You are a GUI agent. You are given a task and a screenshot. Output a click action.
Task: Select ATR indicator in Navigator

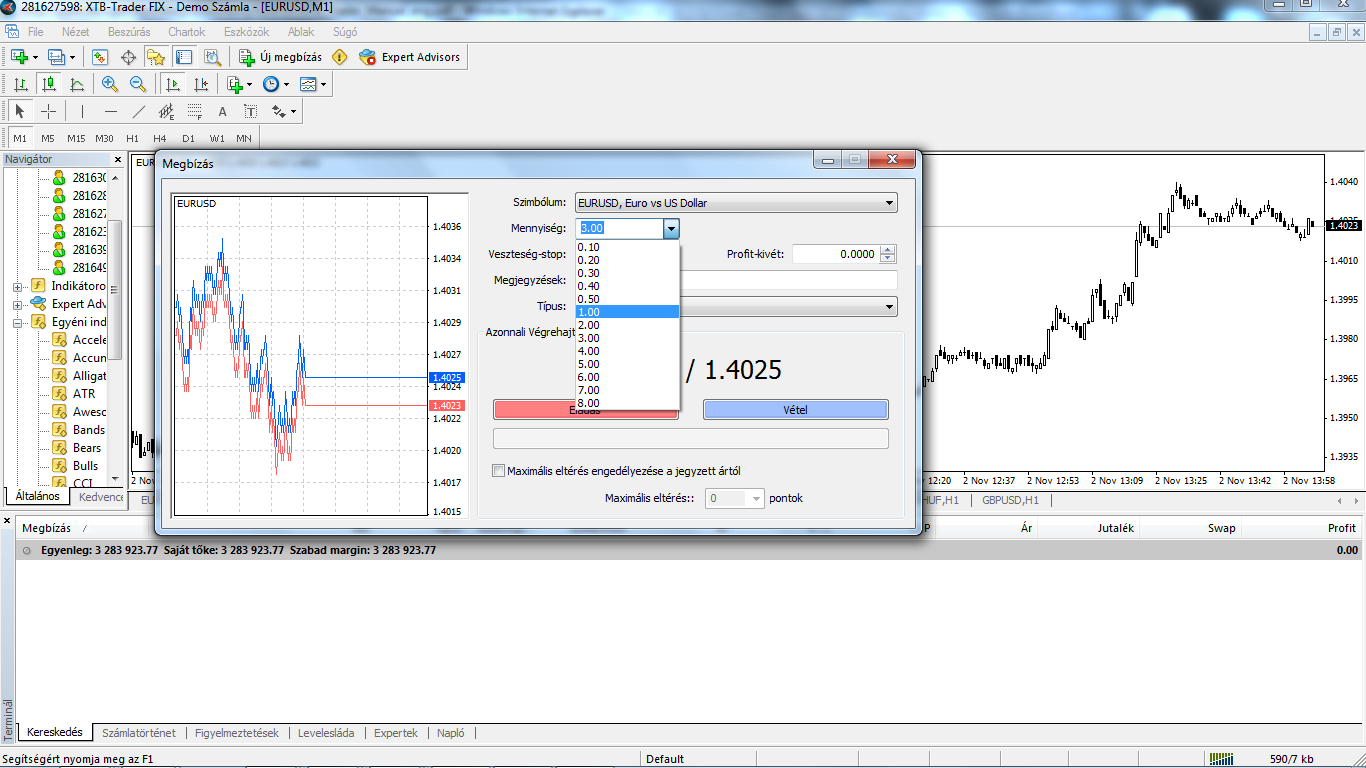tap(84, 394)
